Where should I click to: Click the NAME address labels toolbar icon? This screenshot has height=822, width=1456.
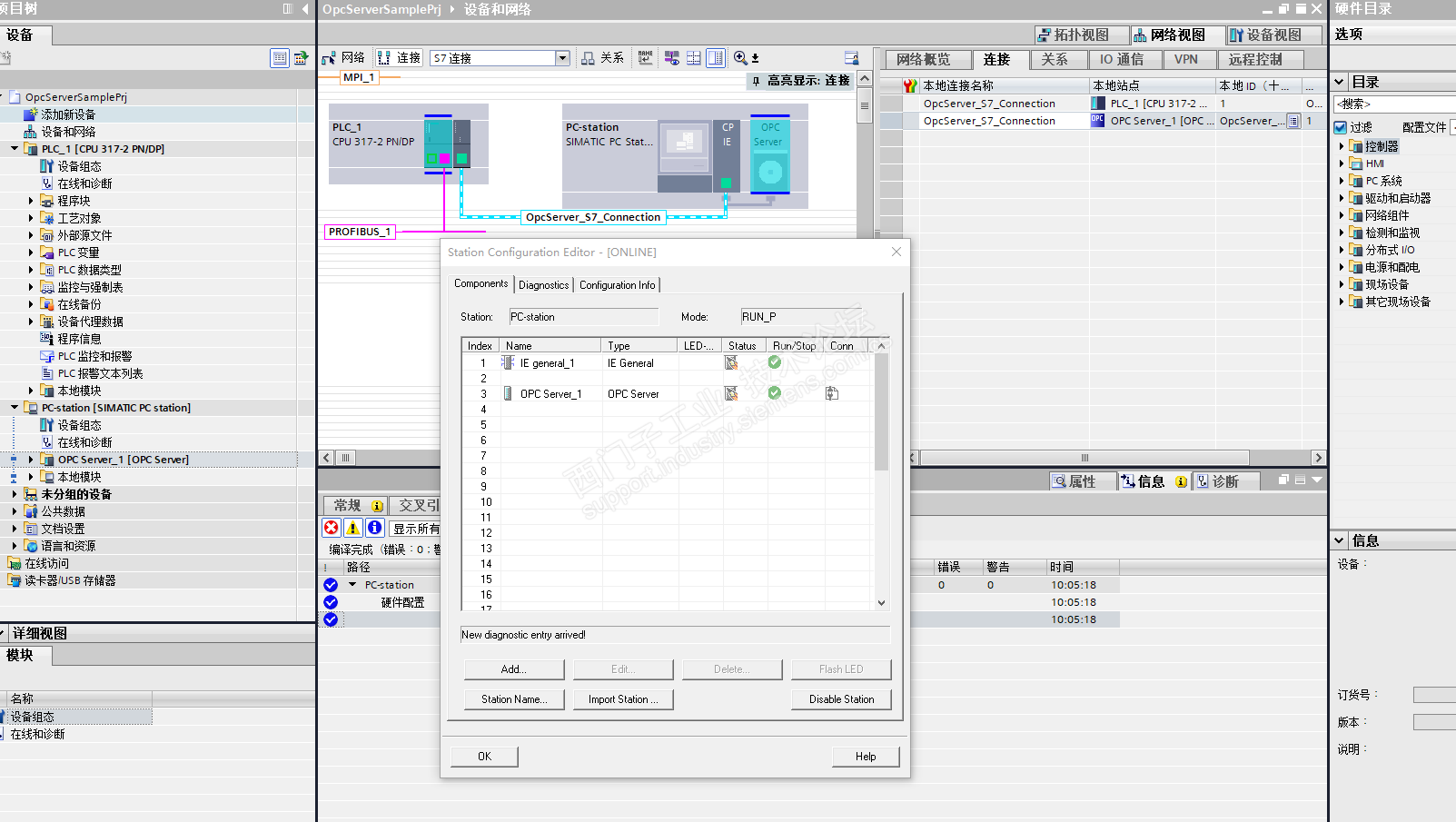(646, 58)
